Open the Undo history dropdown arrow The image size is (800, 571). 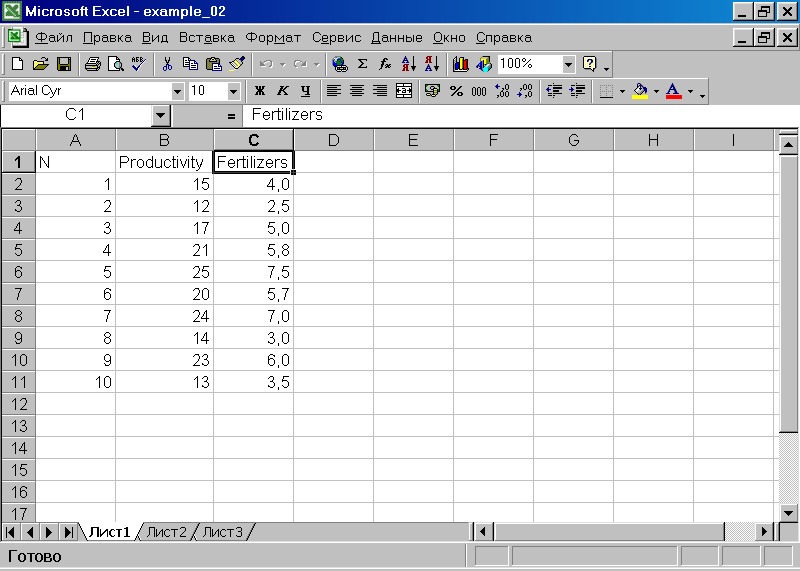pyautogui.click(x=282, y=64)
